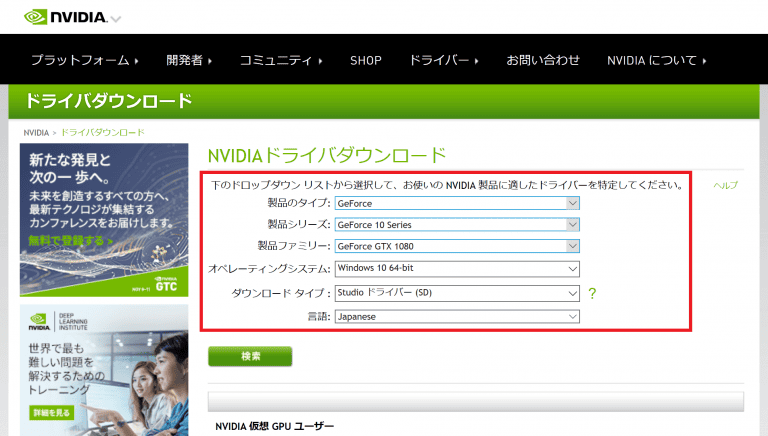Open the オペレーティングシステム dropdown showing Windows 10 64-bit
Image resolution: width=768 pixels, height=436 pixels.
[x=457, y=268]
